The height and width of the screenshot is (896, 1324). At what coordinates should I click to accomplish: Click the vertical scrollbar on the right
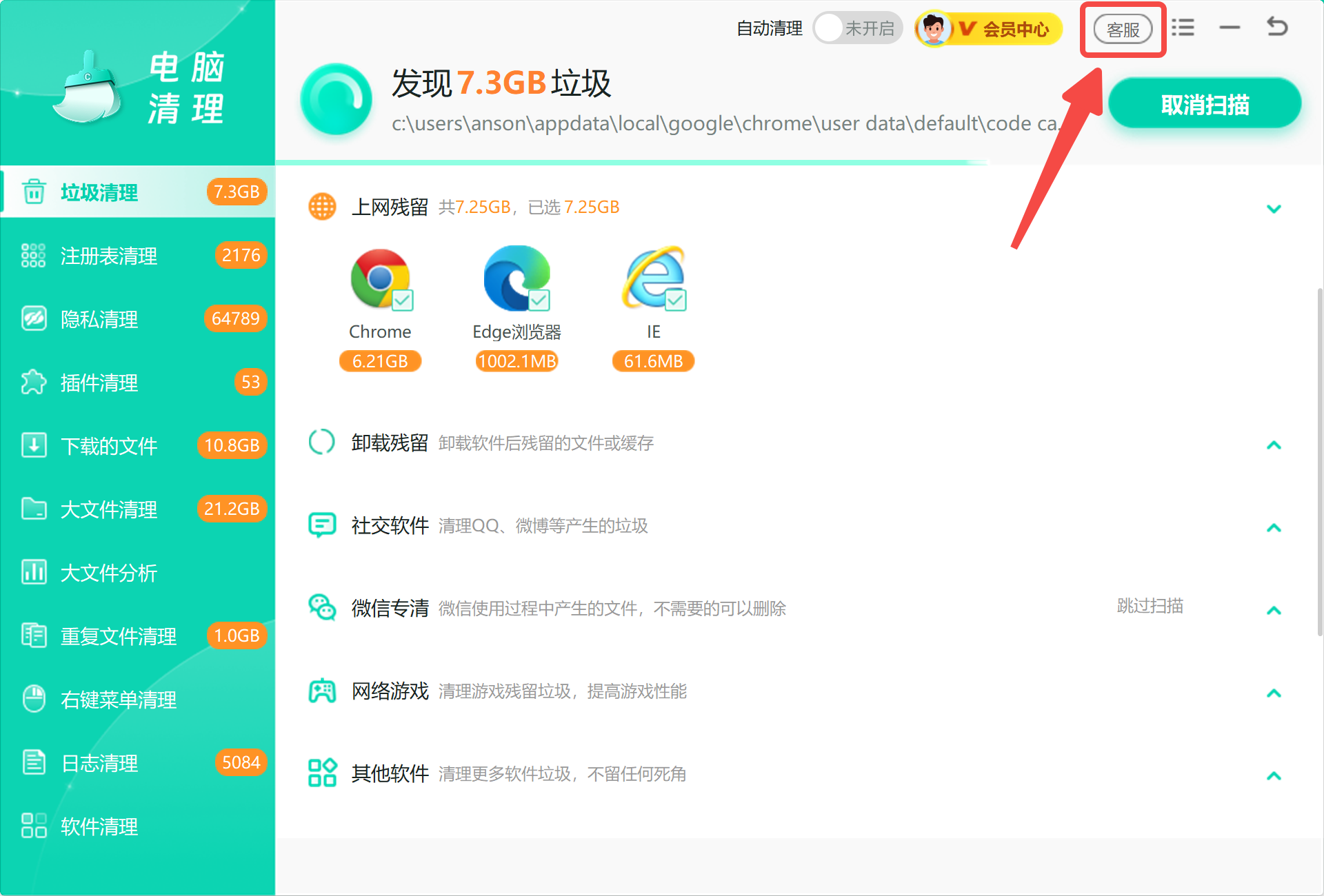1319,462
